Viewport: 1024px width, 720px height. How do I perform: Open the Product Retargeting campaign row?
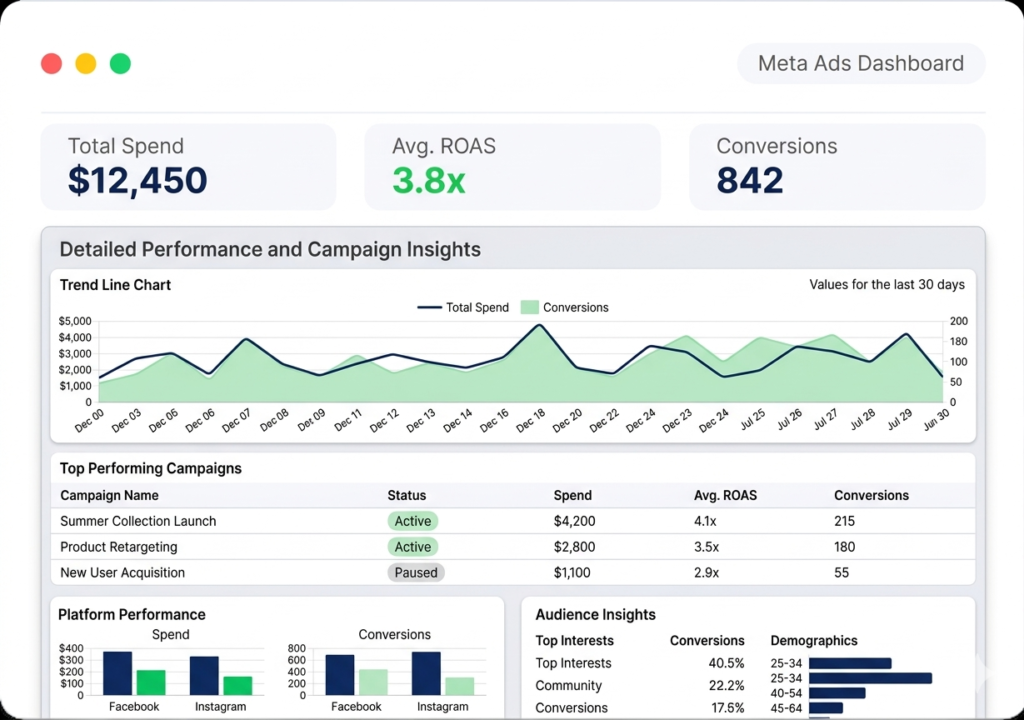(x=118, y=547)
